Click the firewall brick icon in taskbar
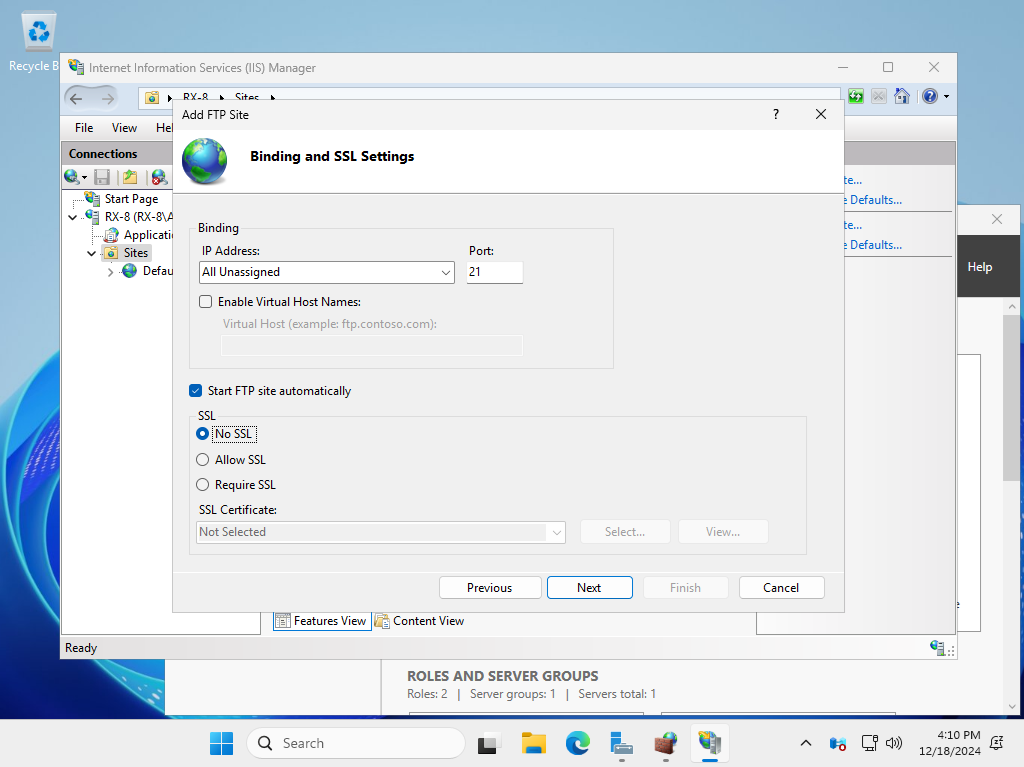Screen dimensions: 1024x767 (x=665, y=743)
